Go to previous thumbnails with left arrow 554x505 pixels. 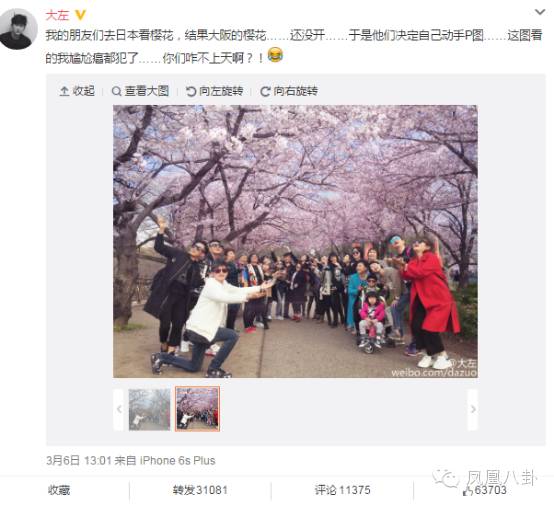point(119,410)
